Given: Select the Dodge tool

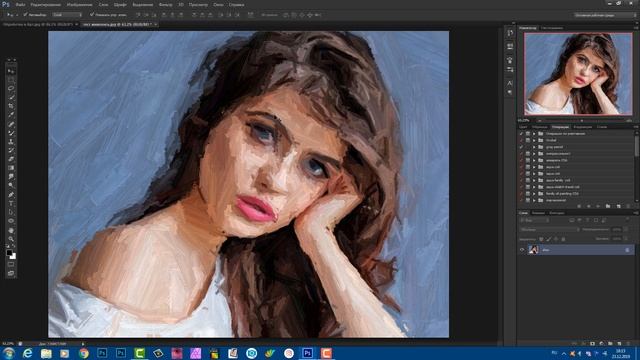Looking at the screenshot, I should pyautogui.click(x=11, y=185).
